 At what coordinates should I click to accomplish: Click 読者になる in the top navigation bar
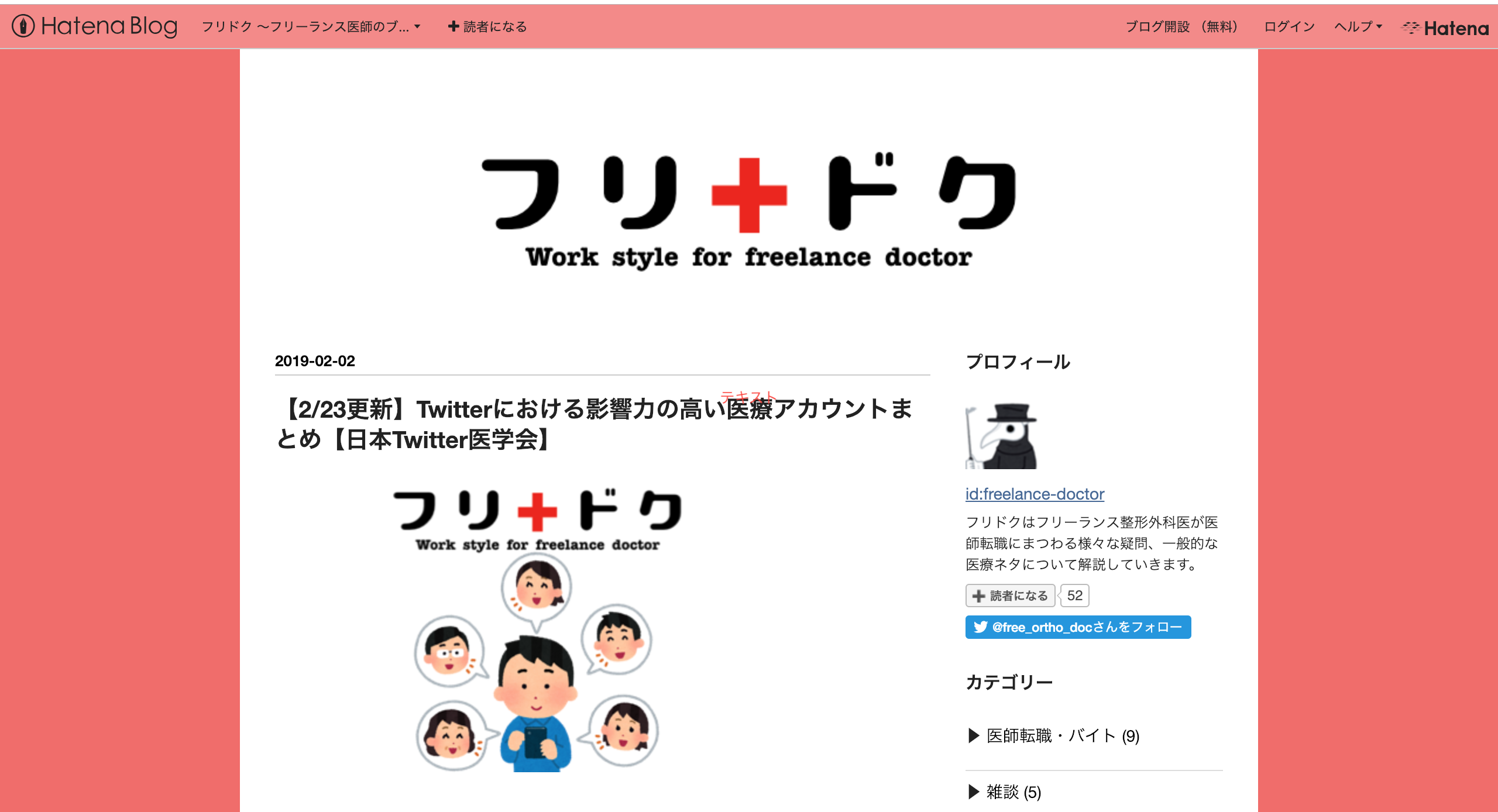[487, 26]
